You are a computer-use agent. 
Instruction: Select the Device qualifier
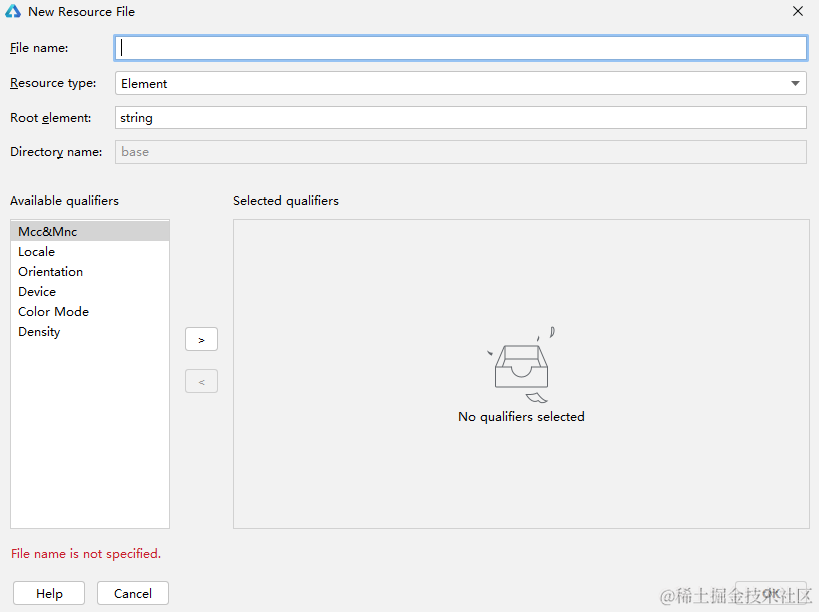coord(37,291)
